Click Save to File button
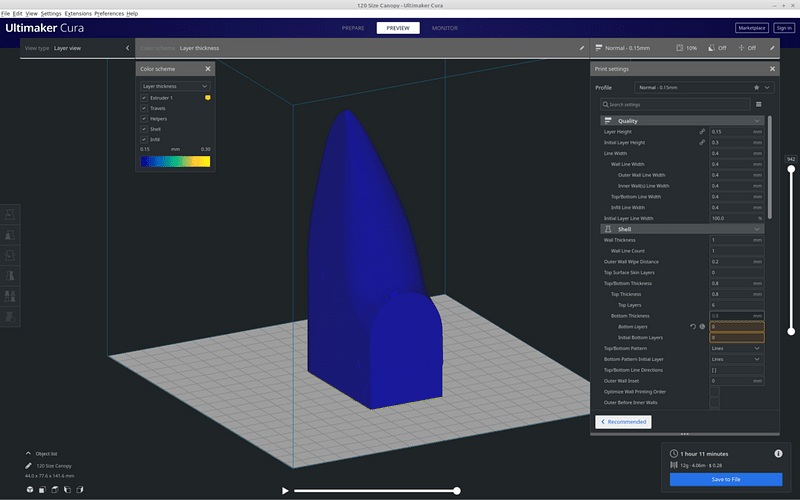The width and height of the screenshot is (800, 500). click(x=726, y=480)
